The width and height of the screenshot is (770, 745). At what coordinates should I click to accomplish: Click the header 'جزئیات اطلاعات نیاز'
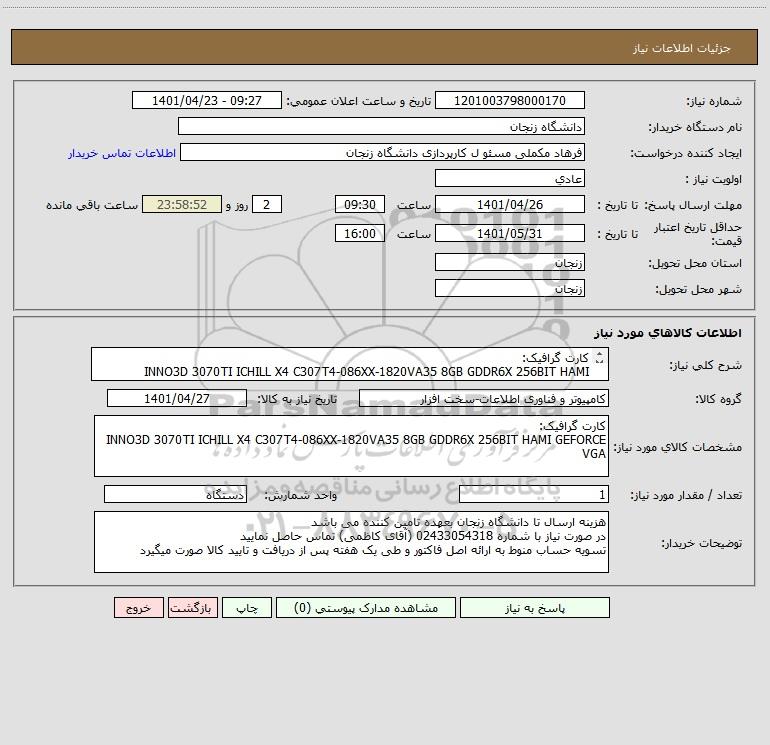tap(682, 48)
